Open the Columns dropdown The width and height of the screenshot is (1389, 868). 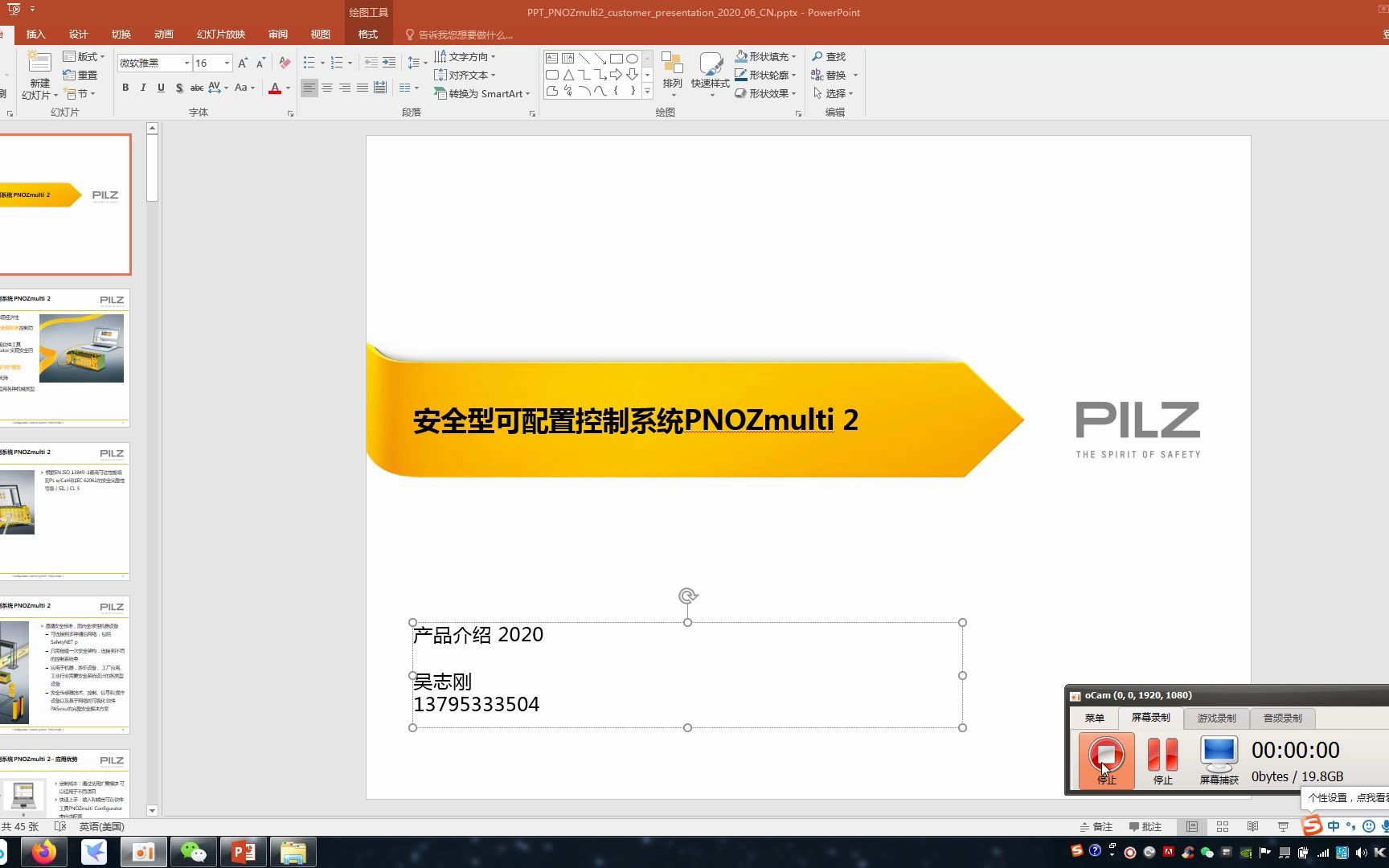pyautogui.click(x=409, y=88)
